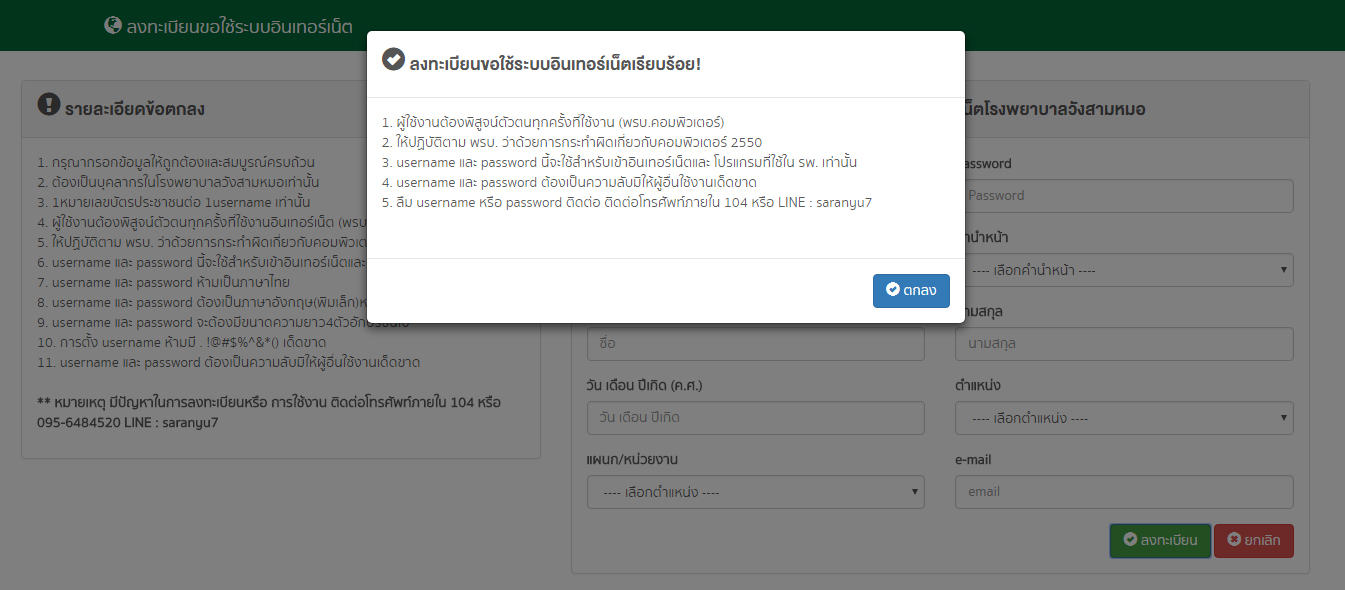Click the checkmark icon in the dialog title
This screenshot has height=590, width=1345.
coord(394,60)
